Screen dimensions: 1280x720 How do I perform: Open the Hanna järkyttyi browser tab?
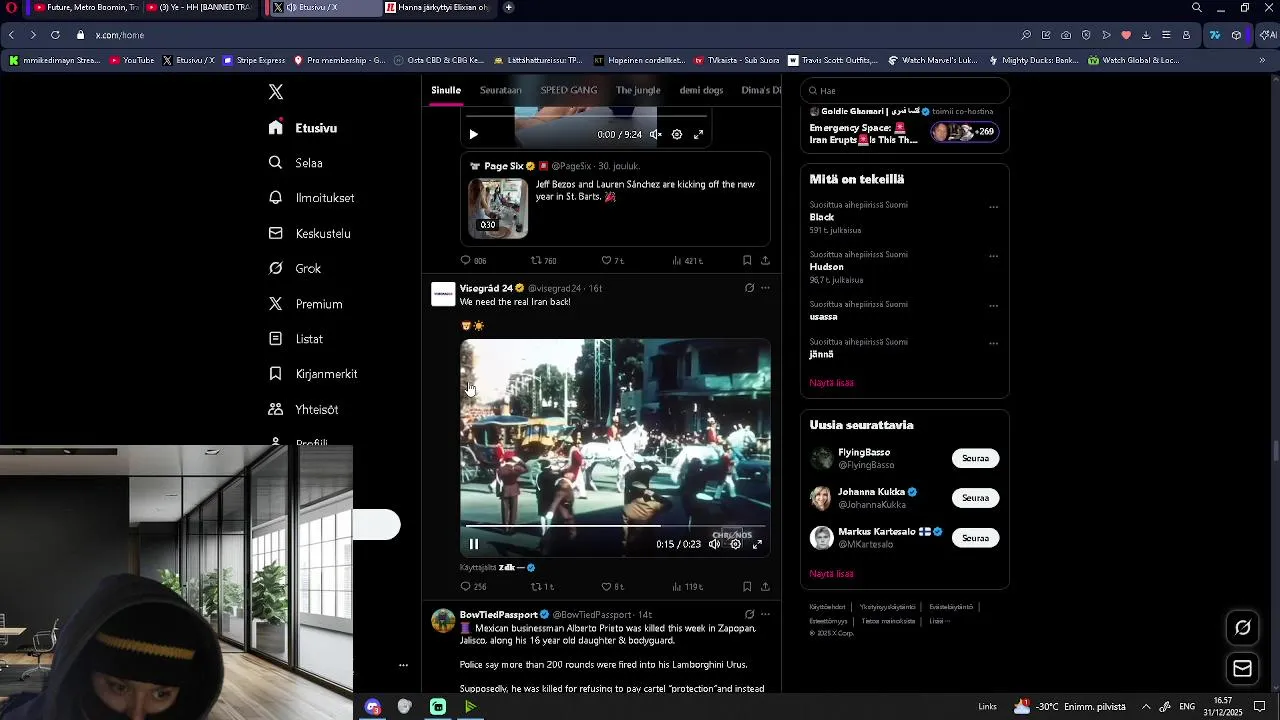point(438,7)
